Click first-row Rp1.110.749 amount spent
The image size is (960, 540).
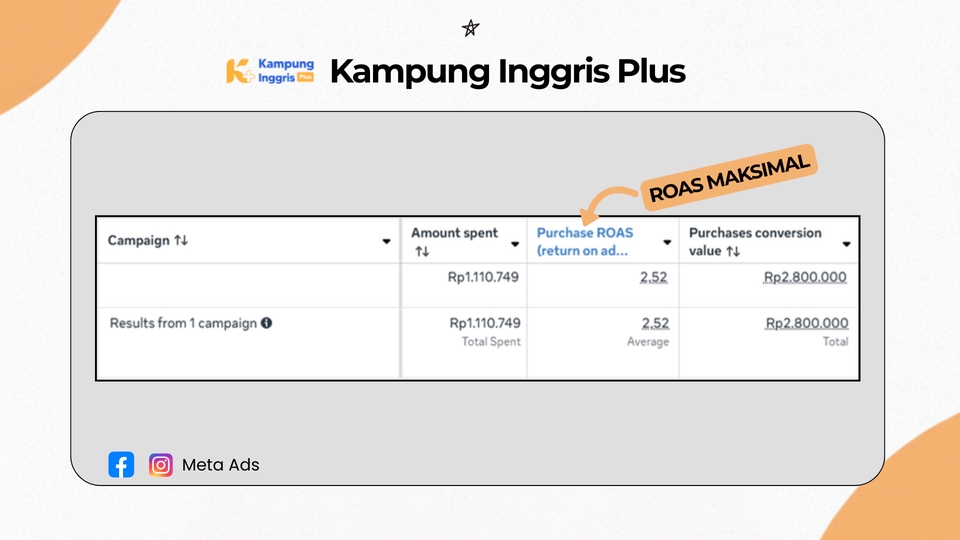tap(483, 277)
